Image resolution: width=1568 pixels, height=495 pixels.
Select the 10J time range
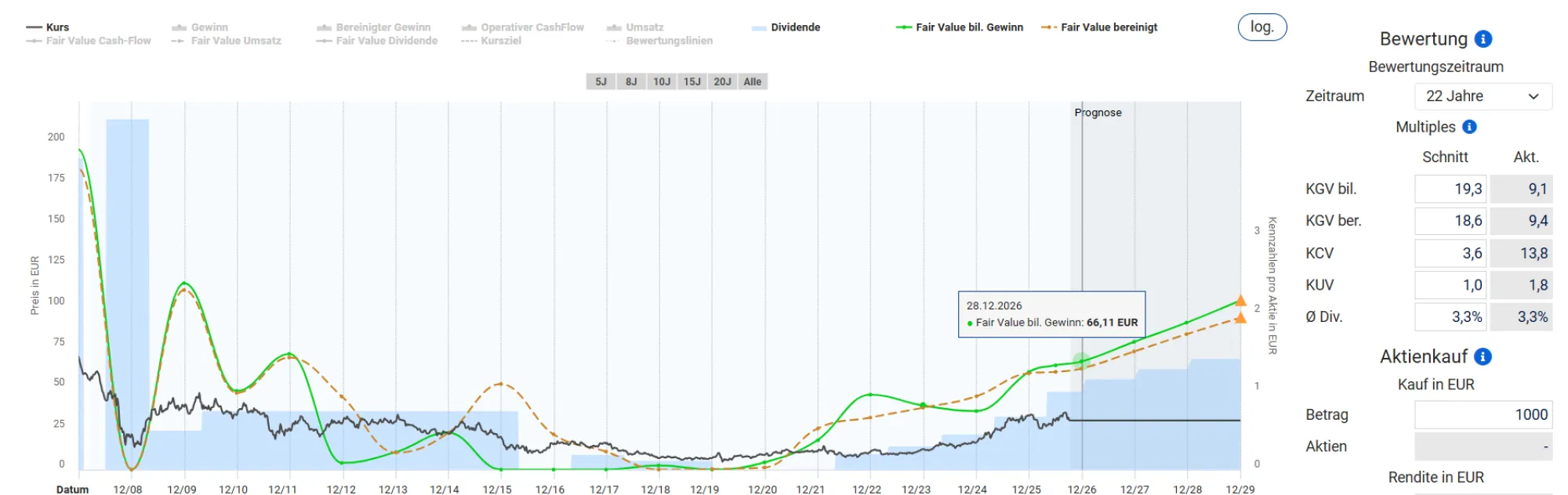(x=662, y=81)
